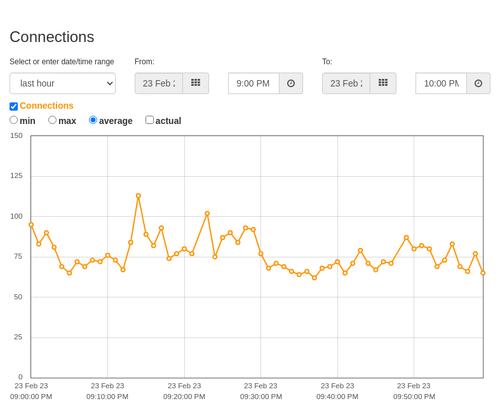Click the peak data point near 113

[138, 196]
